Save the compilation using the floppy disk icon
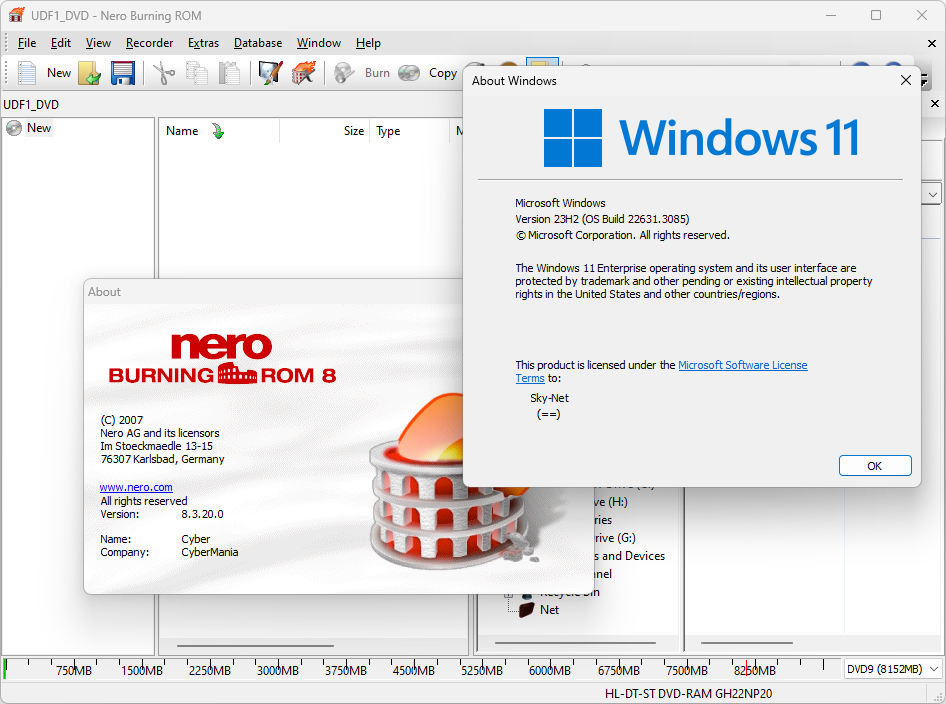The width and height of the screenshot is (946, 704). click(122, 73)
